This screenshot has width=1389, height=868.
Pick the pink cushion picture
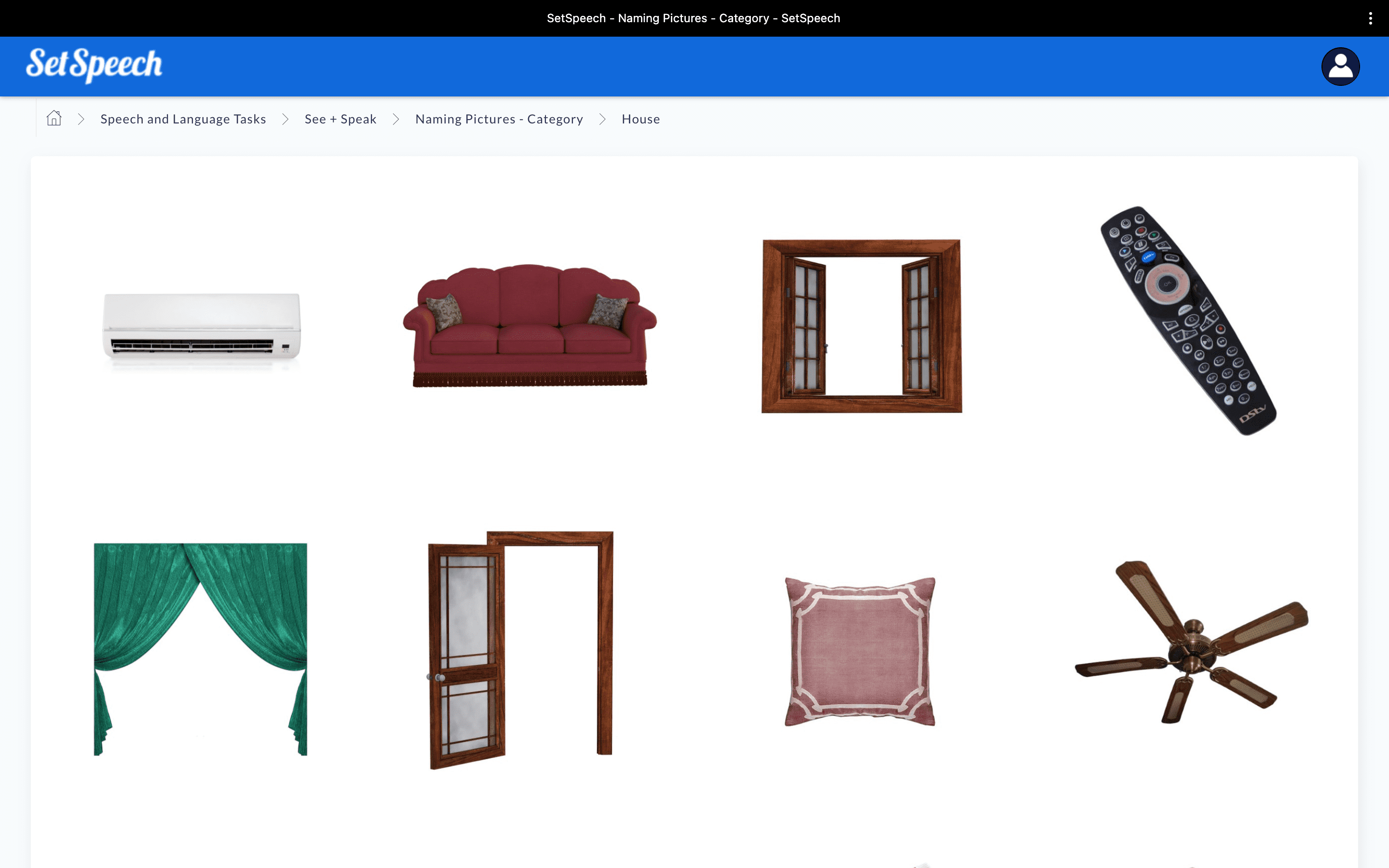860,651
